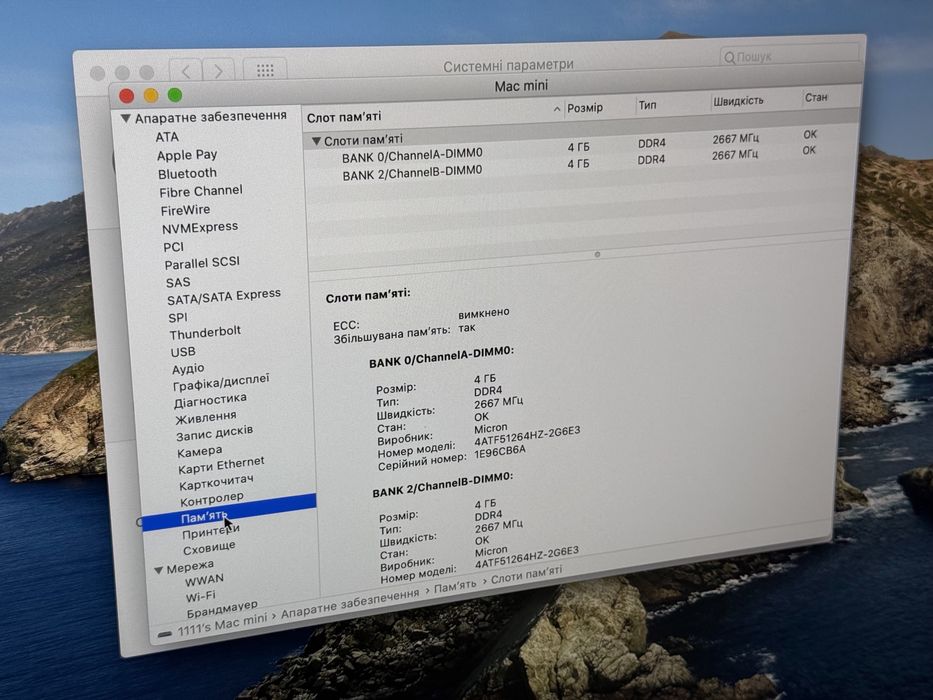Select Контролер entry
This screenshot has height=700, width=933.
click(212, 499)
